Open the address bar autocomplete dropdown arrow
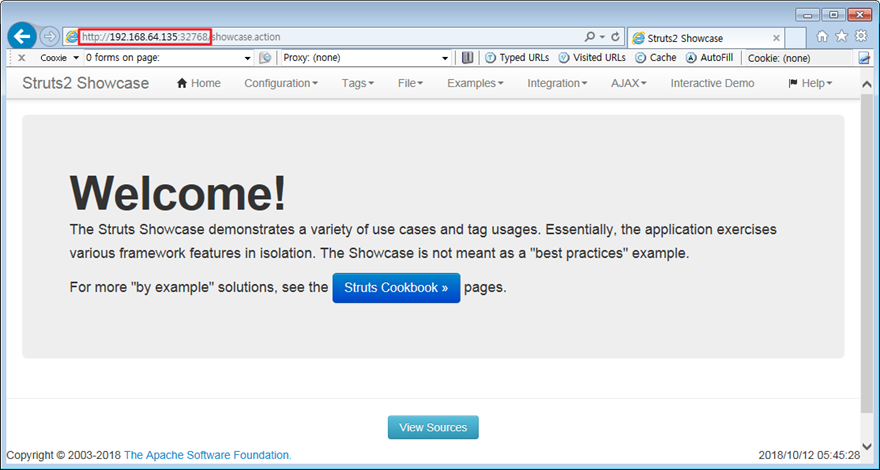This screenshot has height=470, width=880. click(603, 37)
